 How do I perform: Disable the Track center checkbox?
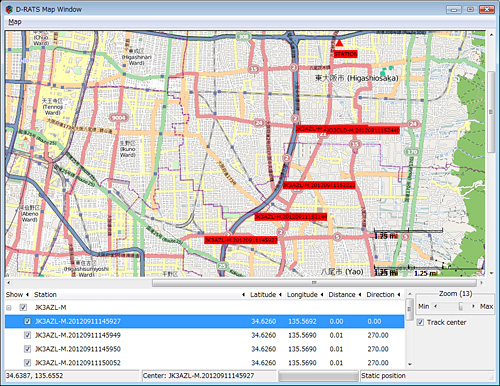click(421, 322)
